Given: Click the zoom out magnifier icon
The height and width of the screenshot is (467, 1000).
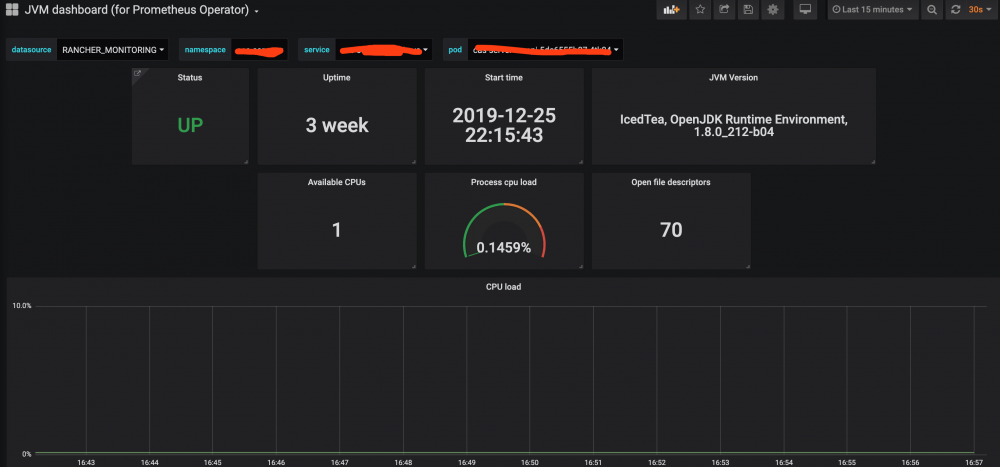Looking at the screenshot, I should pyautogui.click(x=932, y=10).
